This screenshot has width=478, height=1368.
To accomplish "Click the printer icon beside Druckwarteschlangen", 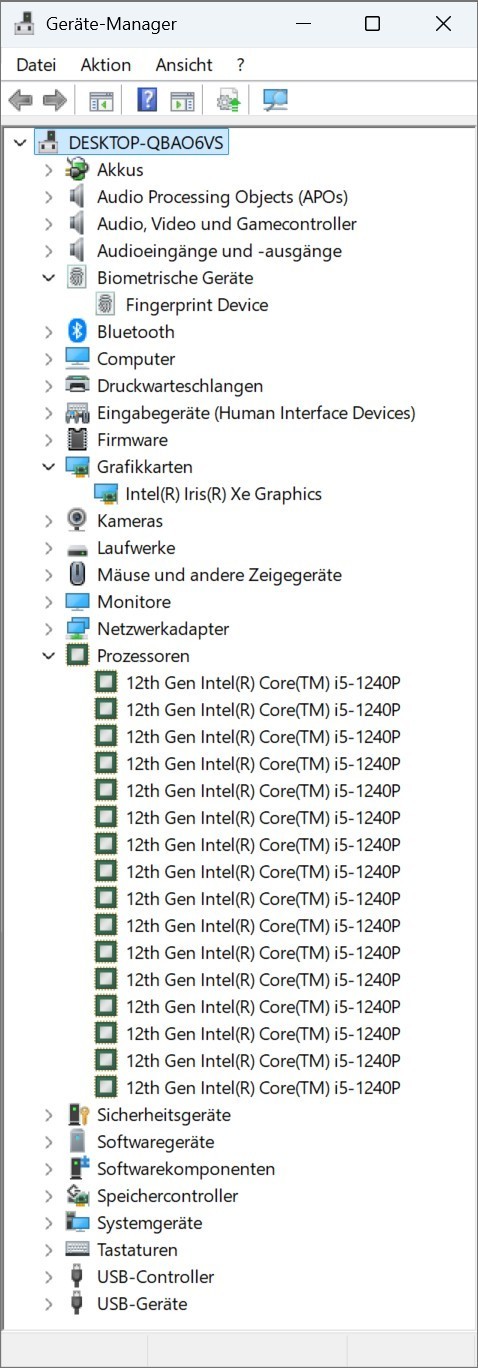I will point(77,386).
